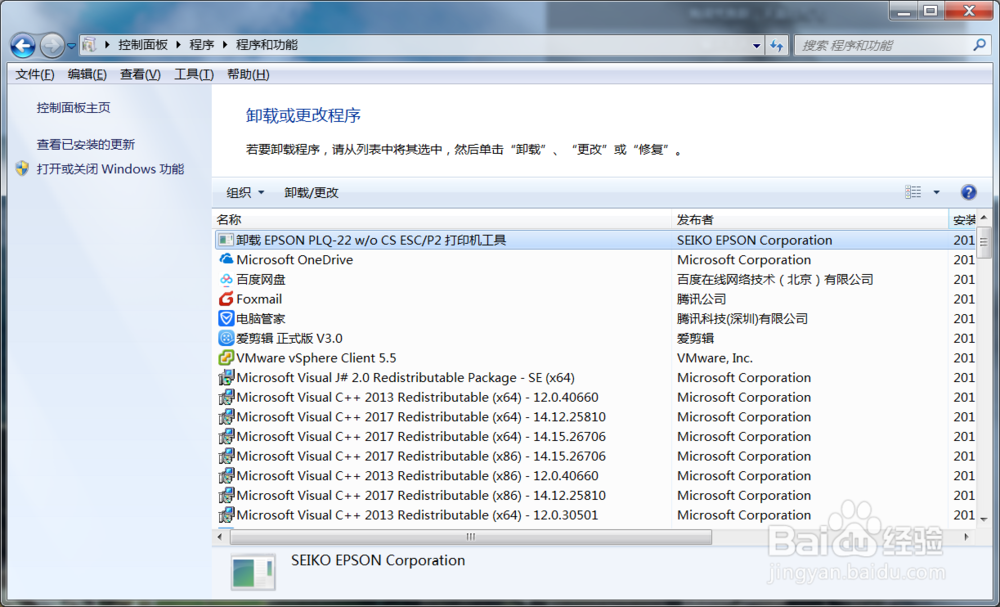Expand the arrow after 控制面板 breadcrumb
Viewport: 1000px width, 607px height.
[179, 45]
